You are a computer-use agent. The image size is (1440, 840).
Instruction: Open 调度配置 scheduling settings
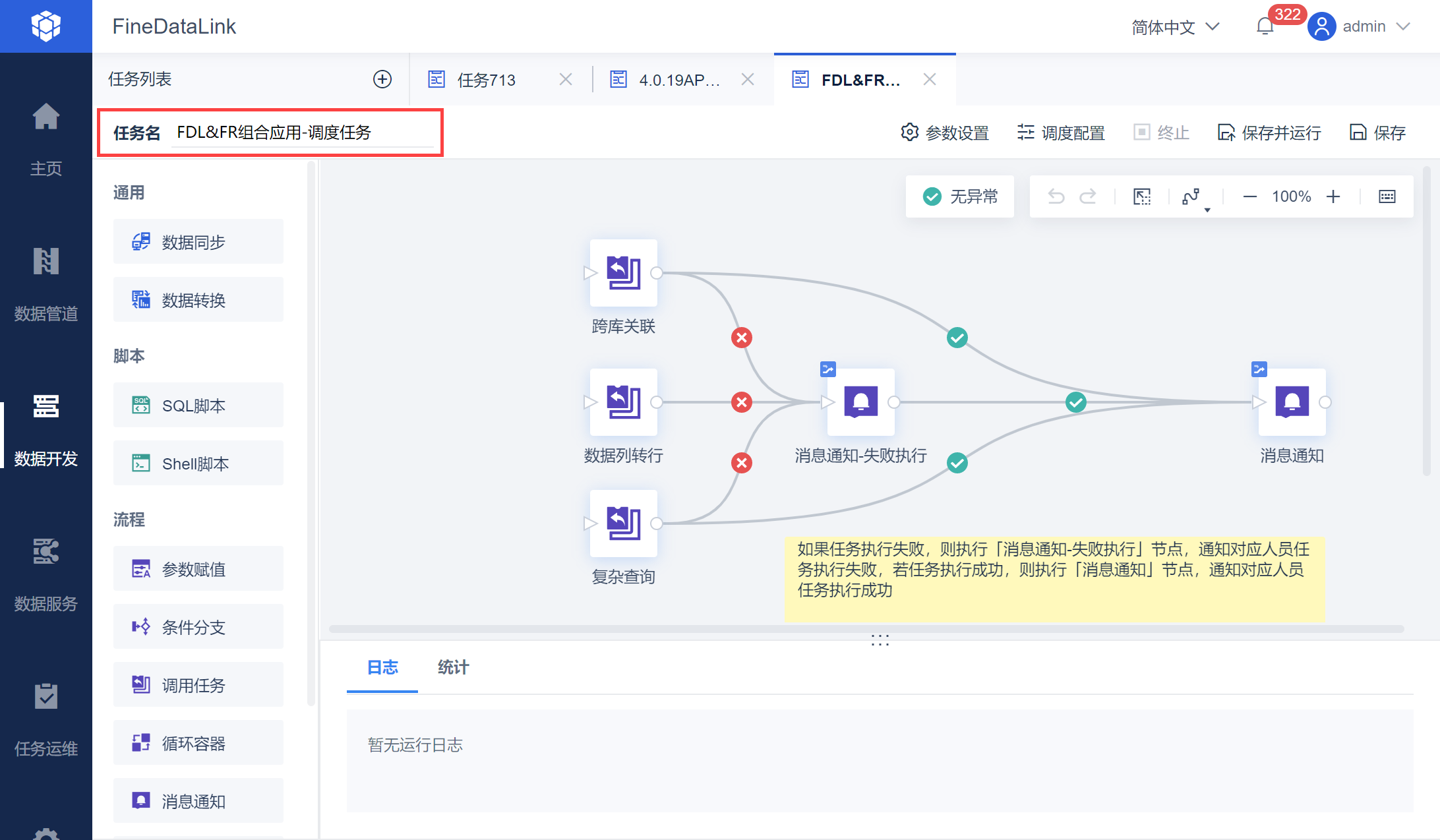point(1062,133)
